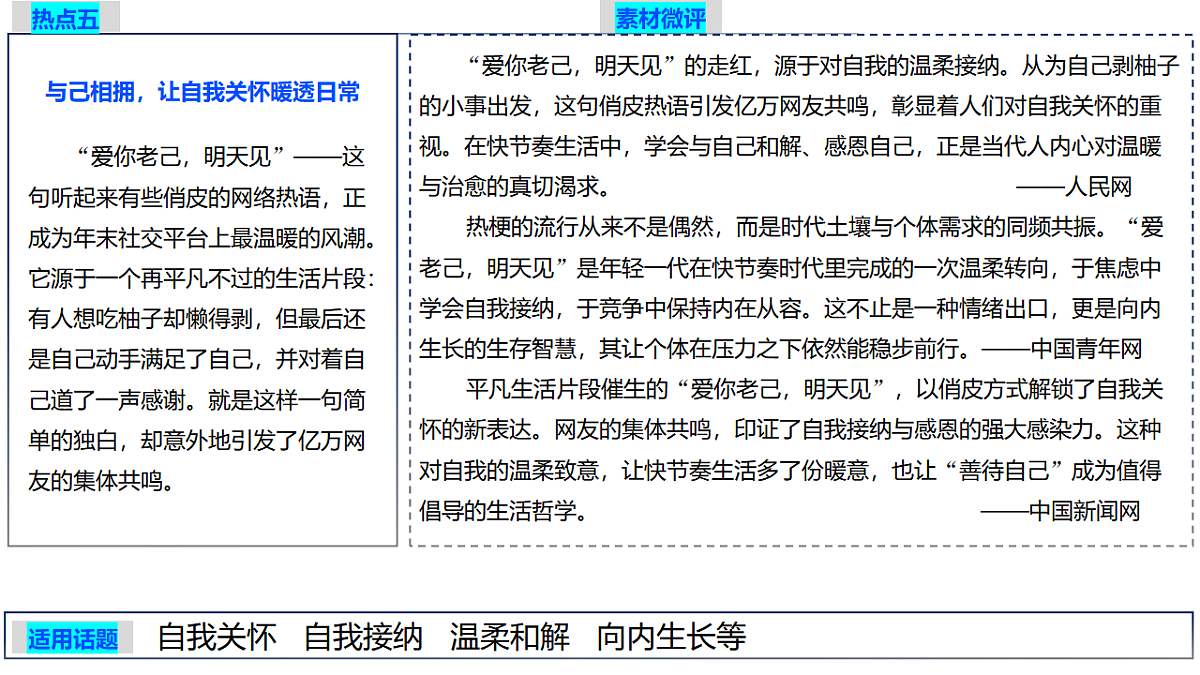
Task: Click the "热点五" label
Action: pos(65,19)
